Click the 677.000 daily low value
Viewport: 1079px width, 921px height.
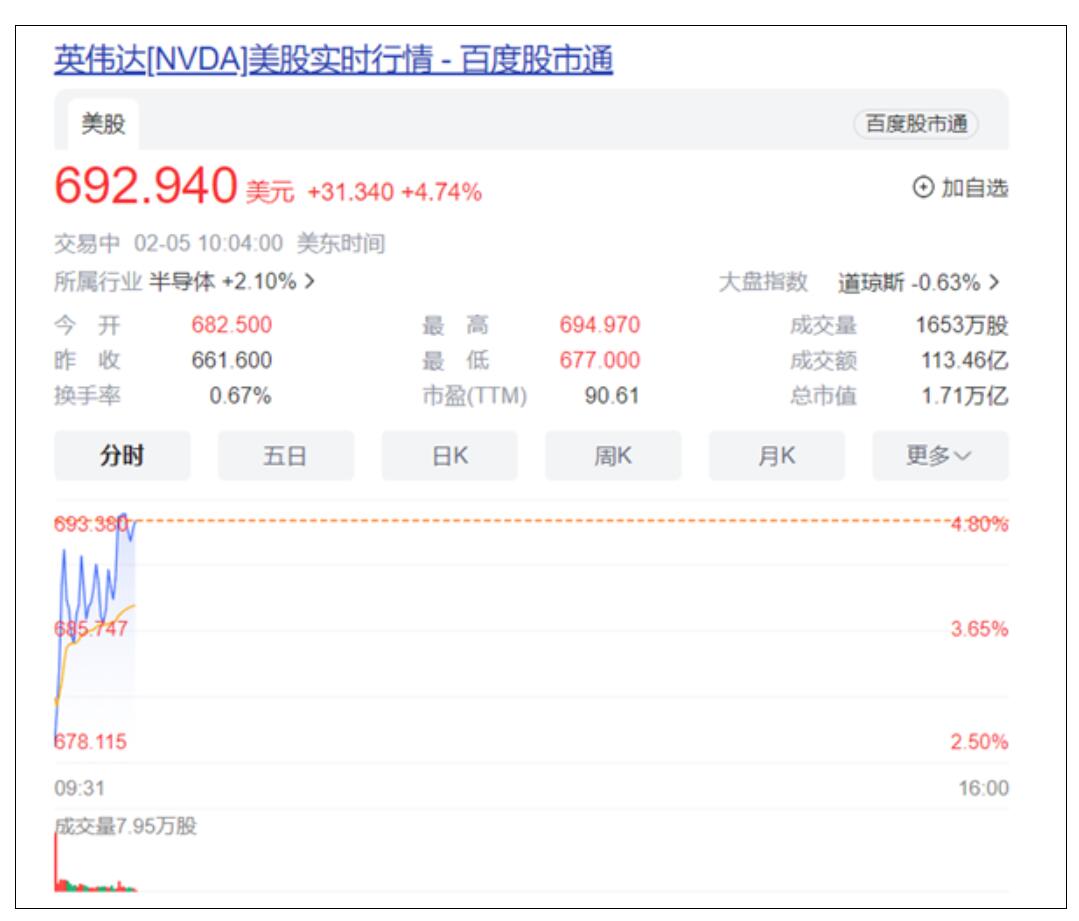(x=599, y=360)
